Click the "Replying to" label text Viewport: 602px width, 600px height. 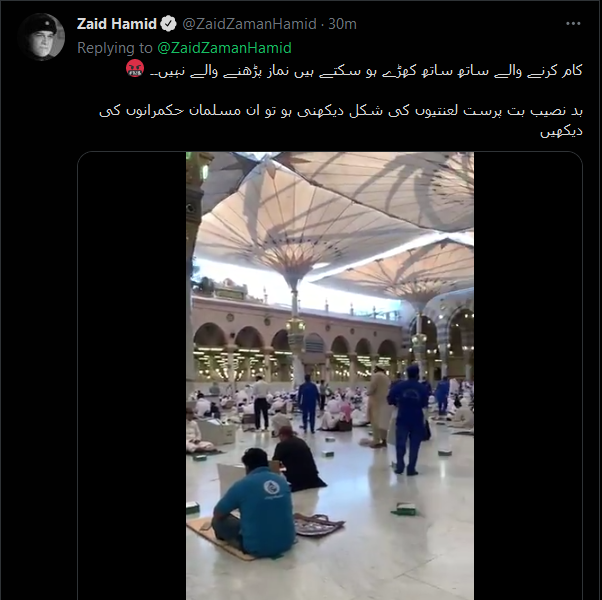coord(115,48)
